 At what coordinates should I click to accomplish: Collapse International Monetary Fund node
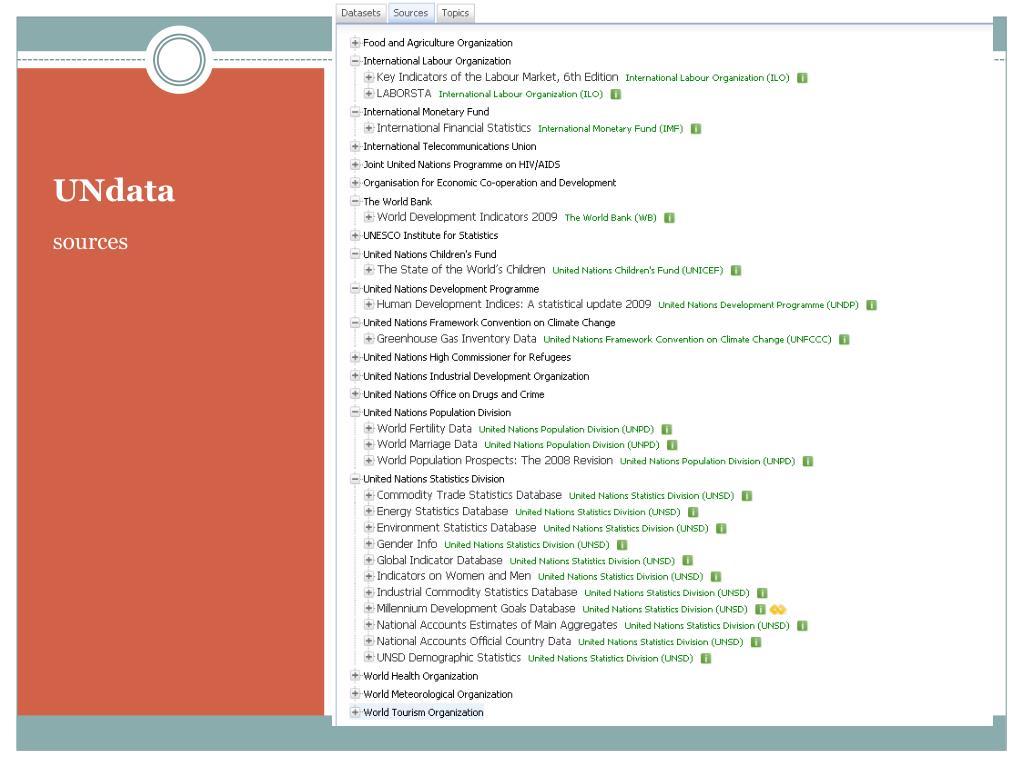tap(355, 112)
